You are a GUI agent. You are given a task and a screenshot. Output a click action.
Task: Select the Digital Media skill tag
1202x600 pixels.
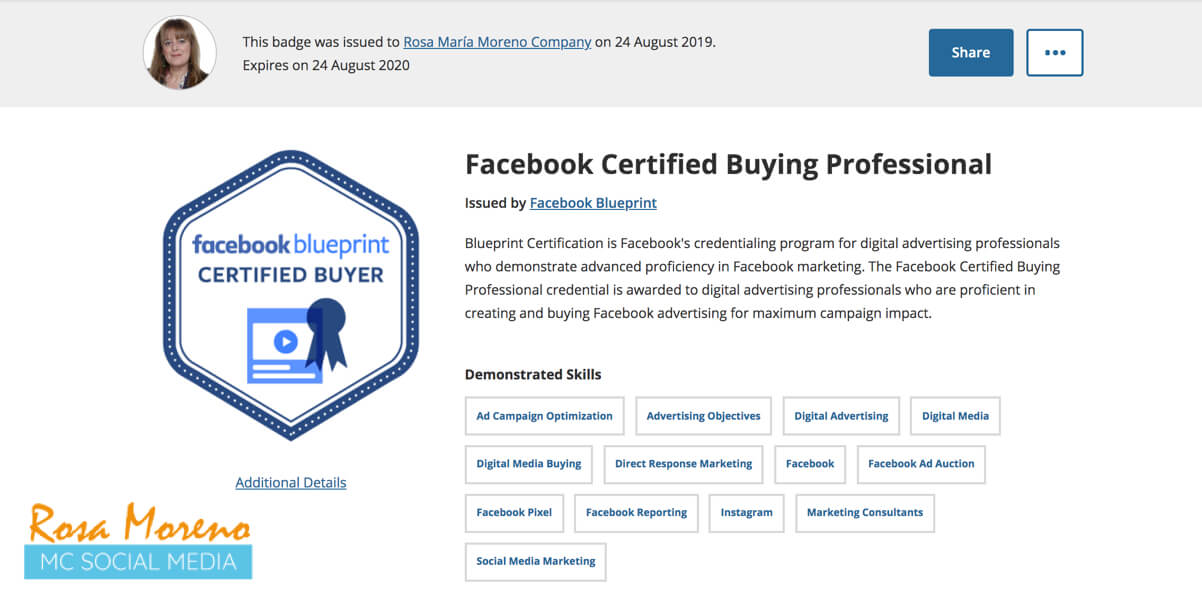(955, 415)
